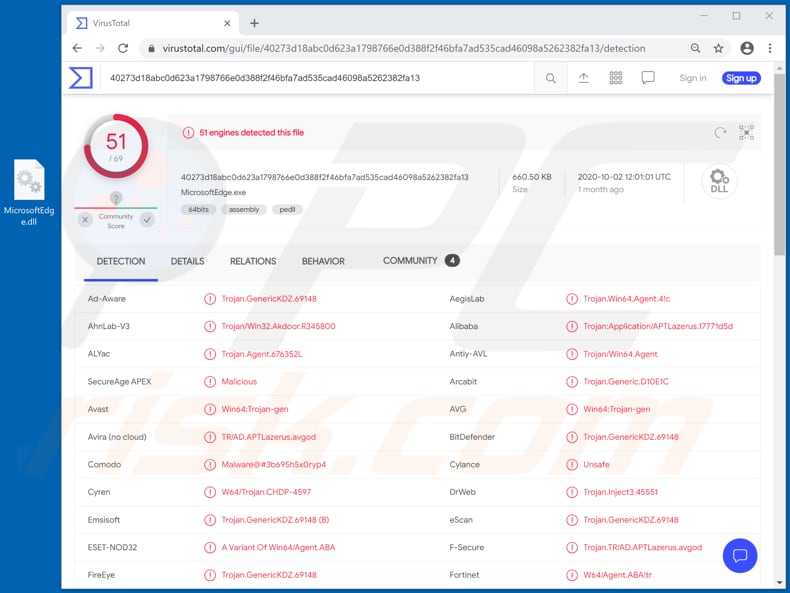Click A Variant Of Win64/Agent.ABA result
The height and width of the screenshot is (593, 790).
[278, 548]
